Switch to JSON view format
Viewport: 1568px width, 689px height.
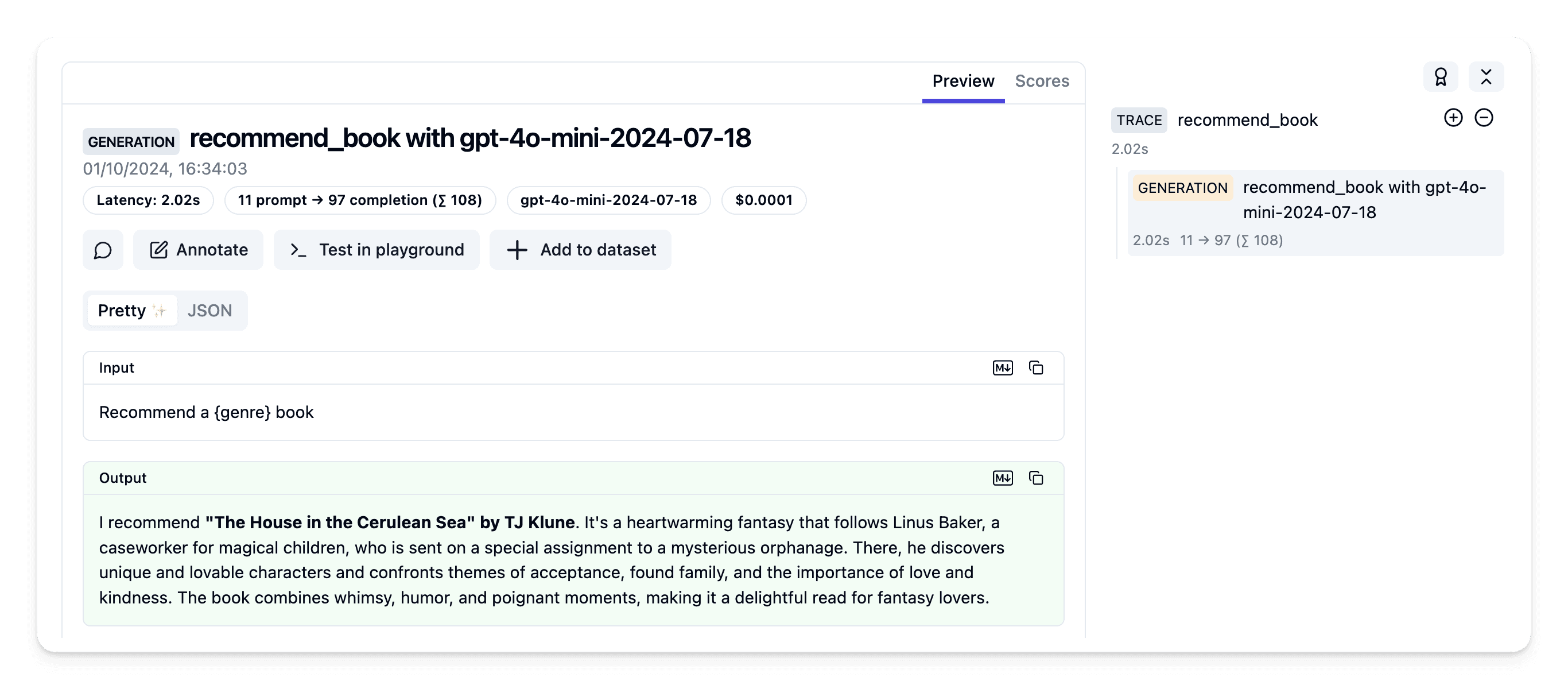pyautogui.click(x=209, y=311)
